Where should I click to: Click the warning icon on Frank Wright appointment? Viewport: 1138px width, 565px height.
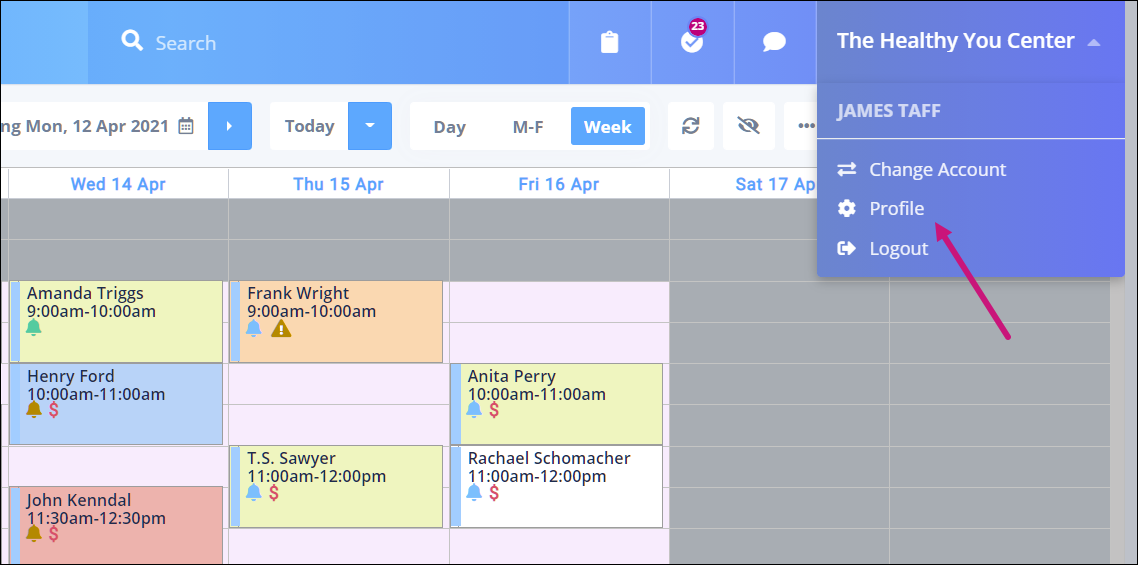pyautogui.click(x=281, y=328)
